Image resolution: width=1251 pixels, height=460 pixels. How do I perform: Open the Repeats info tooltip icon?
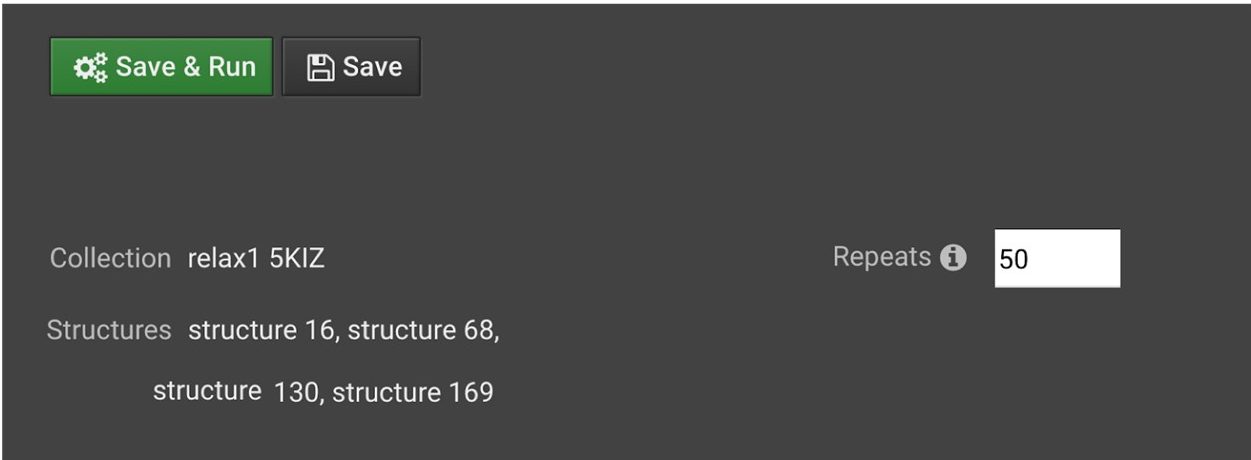[x=954, y=258]
